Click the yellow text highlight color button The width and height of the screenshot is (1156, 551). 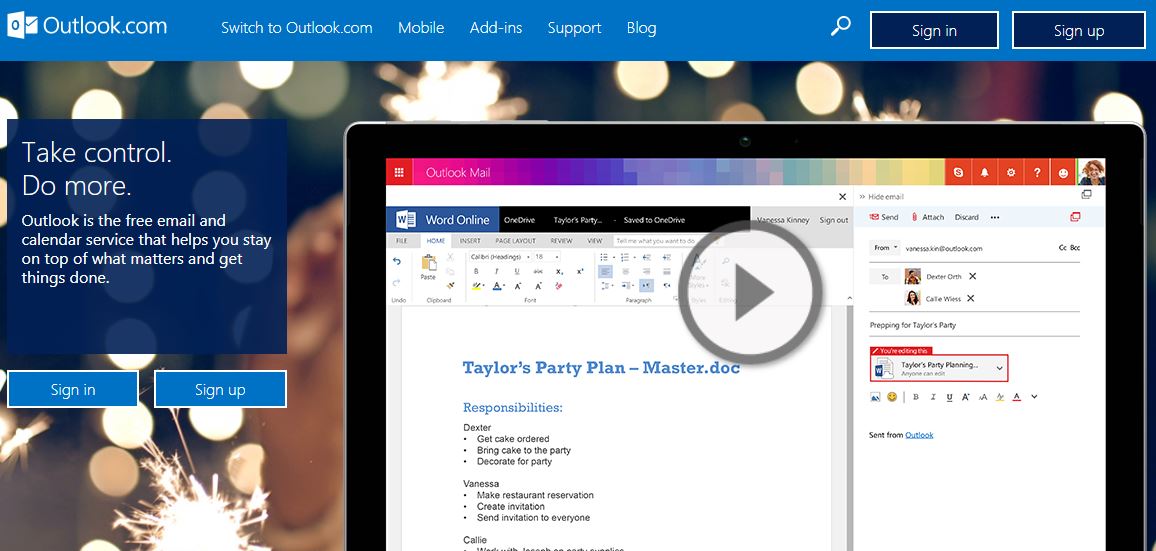tap(476, 286)
